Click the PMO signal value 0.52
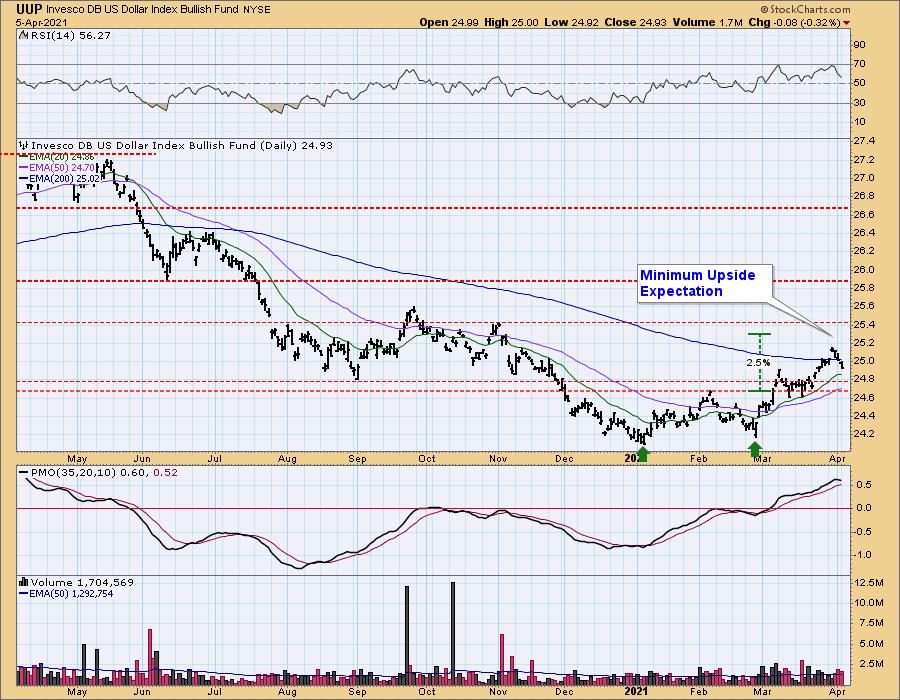 coord(165,472)
